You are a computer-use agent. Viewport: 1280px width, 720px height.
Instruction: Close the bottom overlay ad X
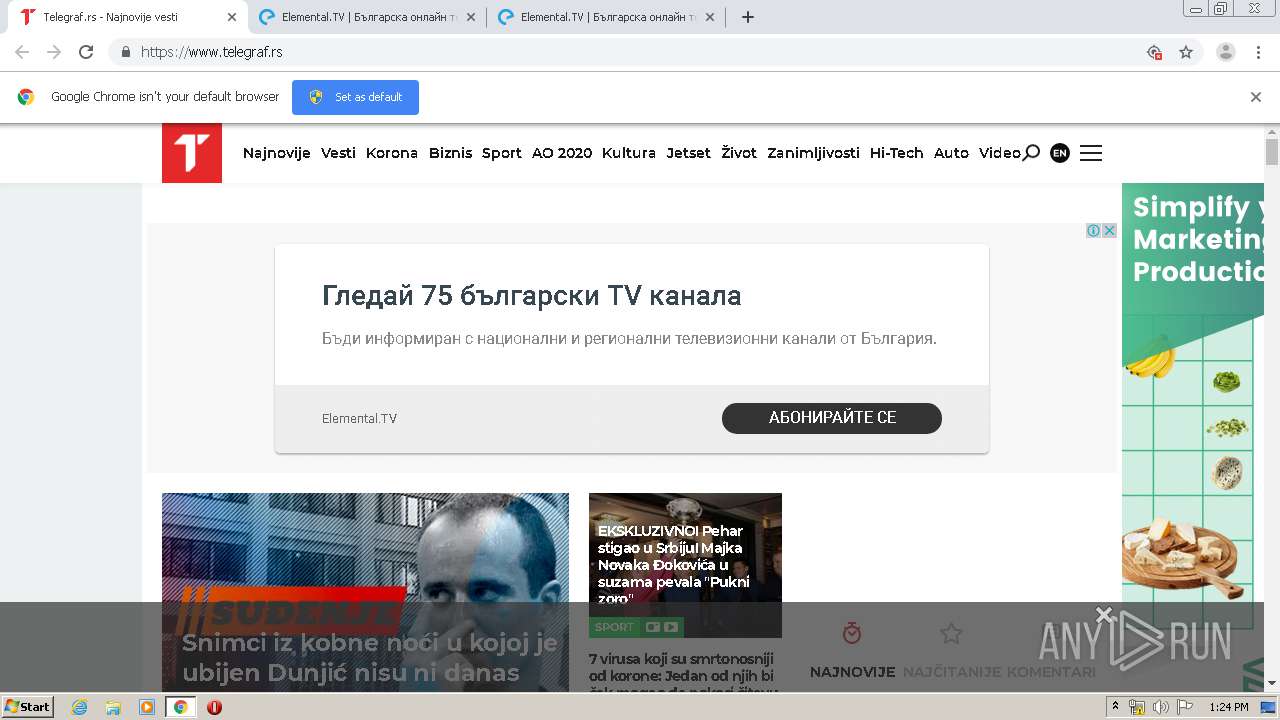pyautogui.click(x=1104, y=614)
